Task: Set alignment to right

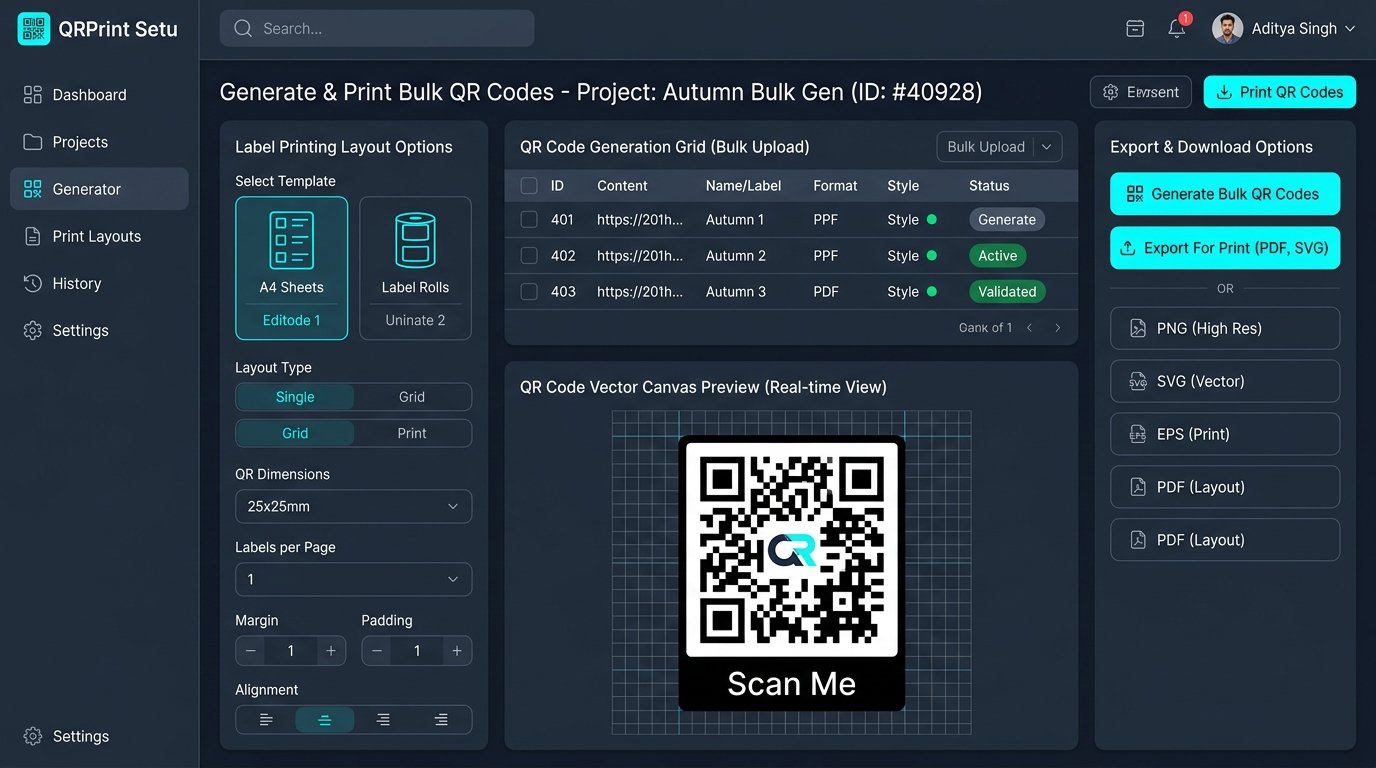Action: click(x=383, y=720)
